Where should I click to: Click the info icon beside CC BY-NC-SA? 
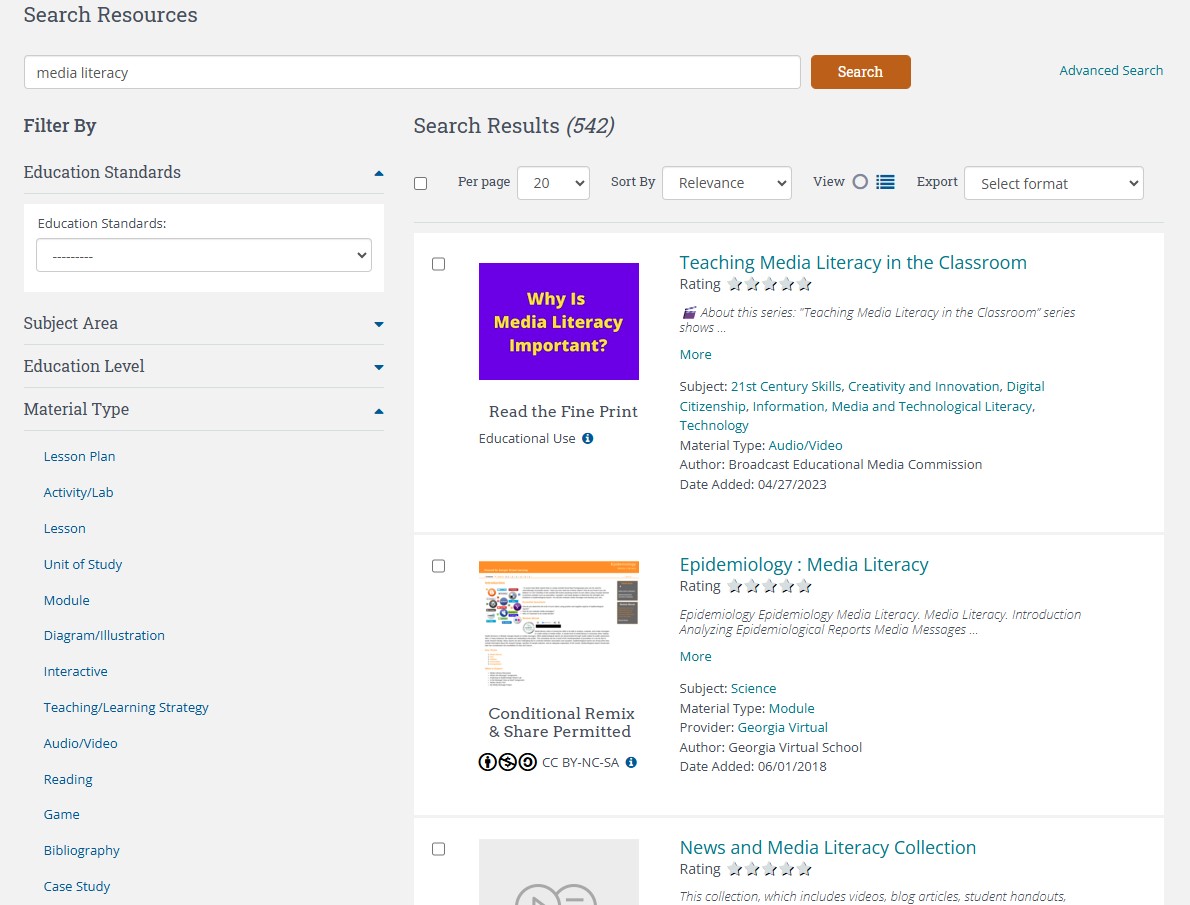pos(631,762)
